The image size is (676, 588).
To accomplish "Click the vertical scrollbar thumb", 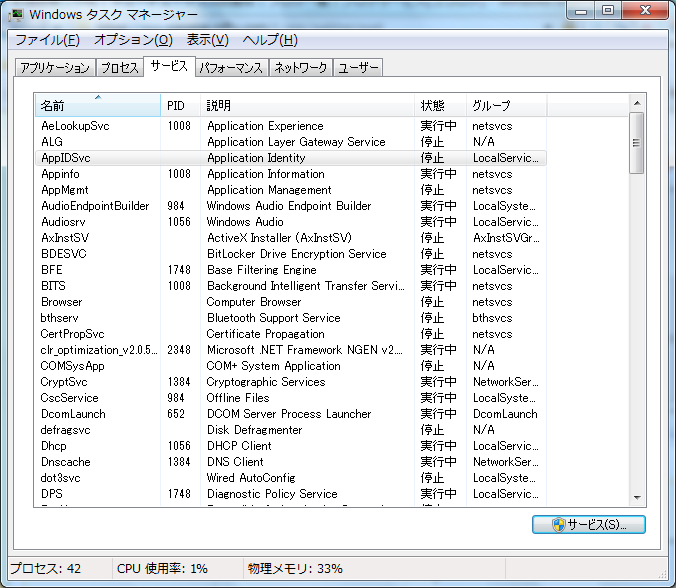I will pos(636,143).
